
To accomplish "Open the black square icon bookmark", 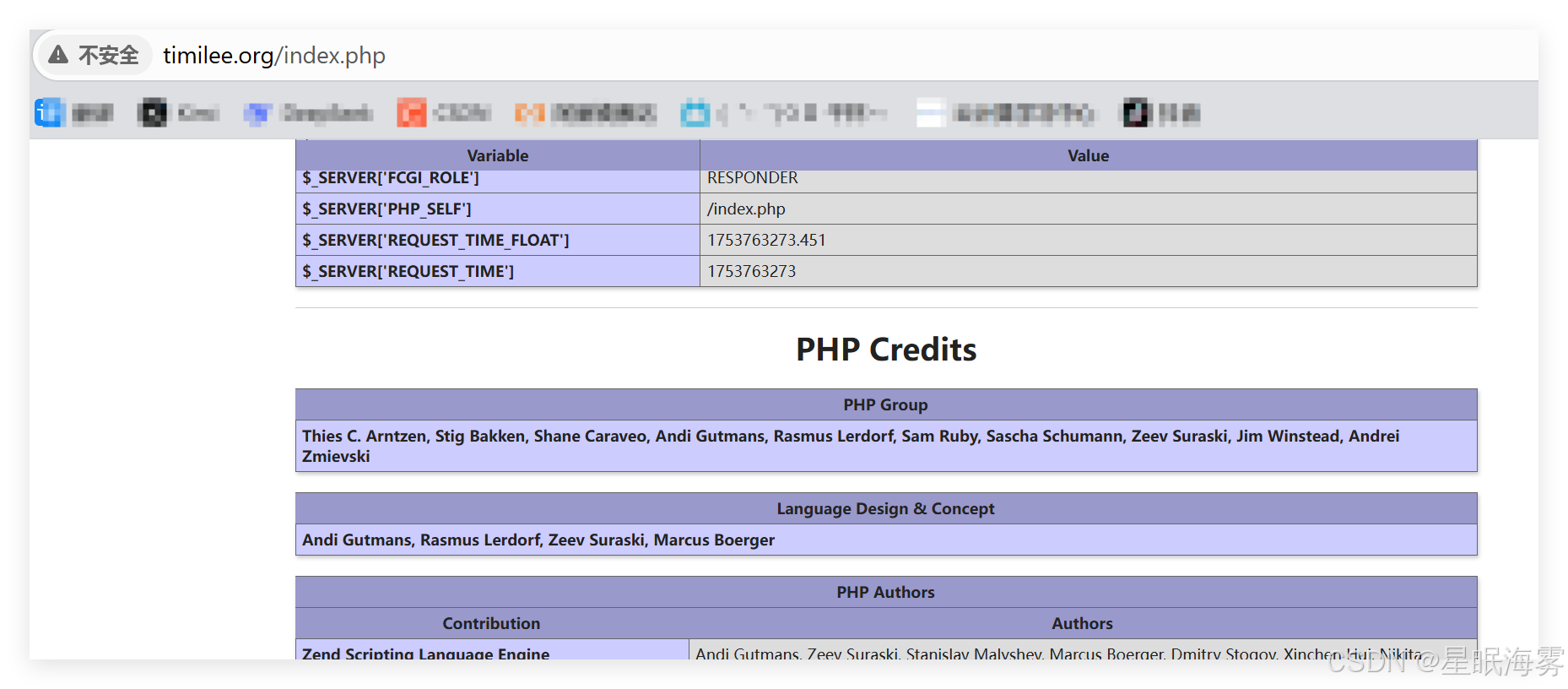I will [153, 112].
